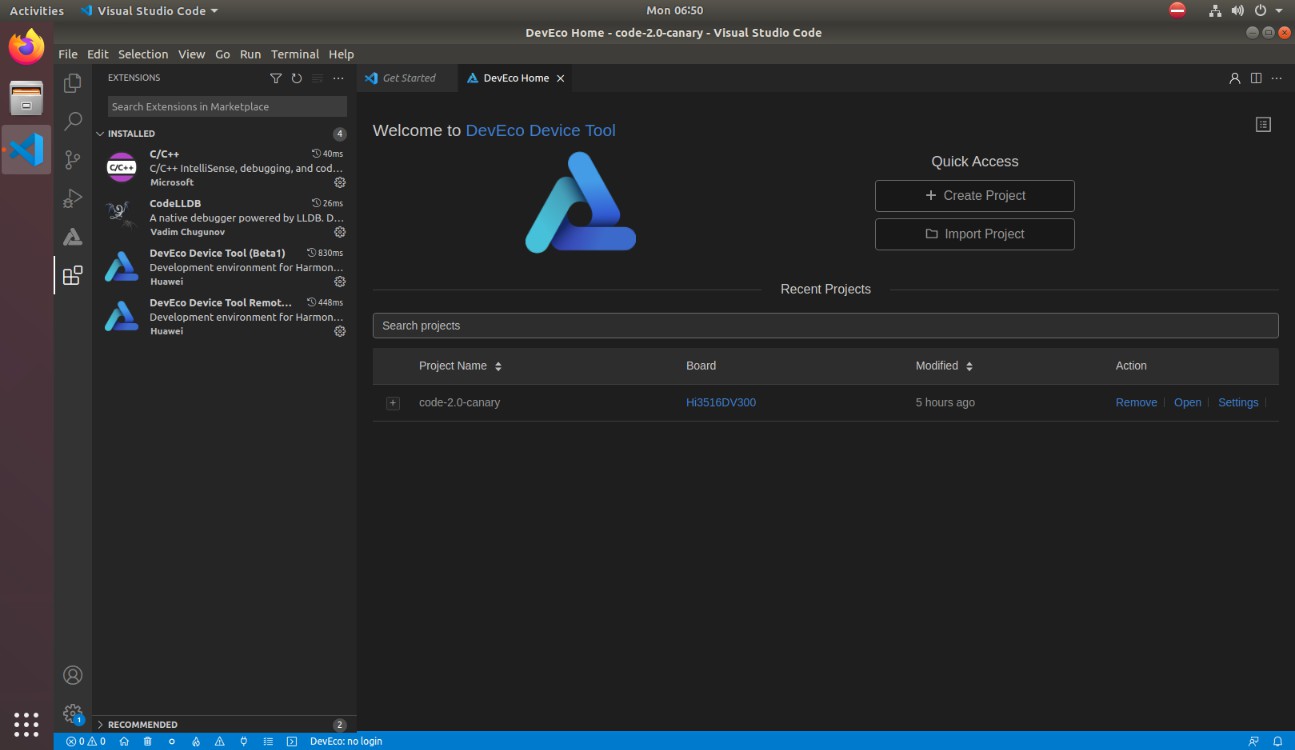Sort projects by Modified
Screen dimensions: 1295x750
(969, 366)
